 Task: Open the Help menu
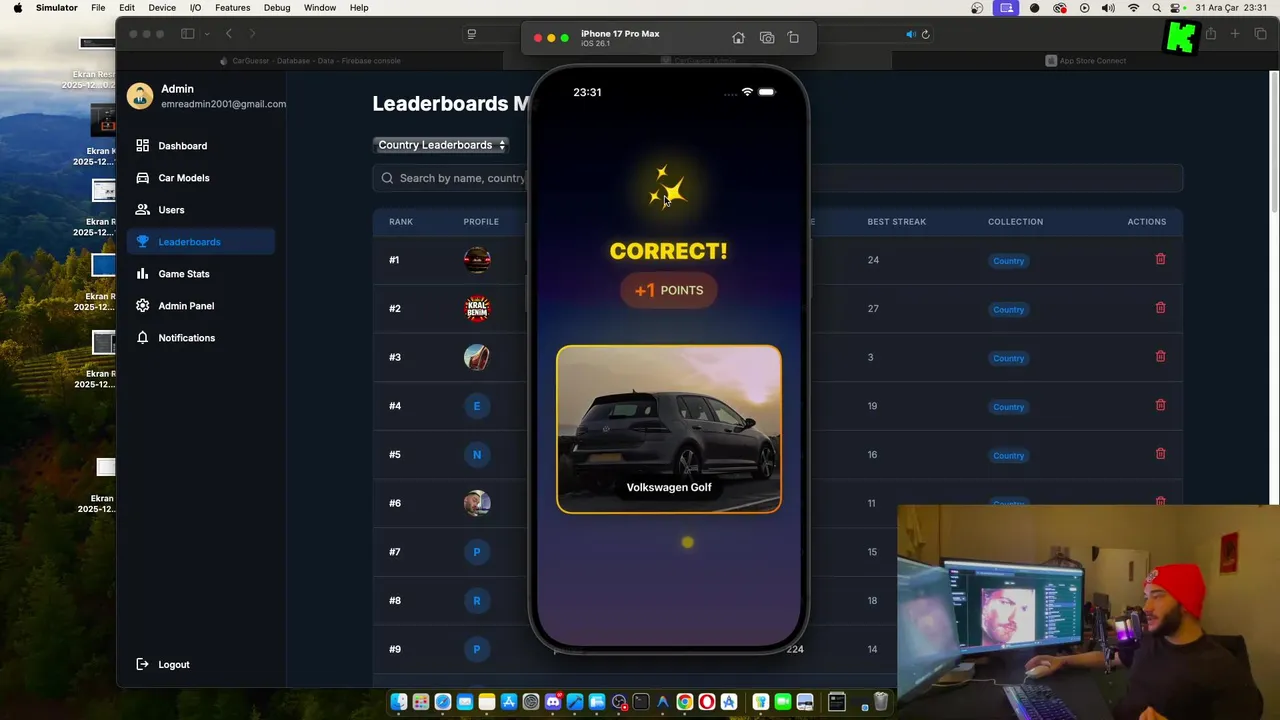359,8
